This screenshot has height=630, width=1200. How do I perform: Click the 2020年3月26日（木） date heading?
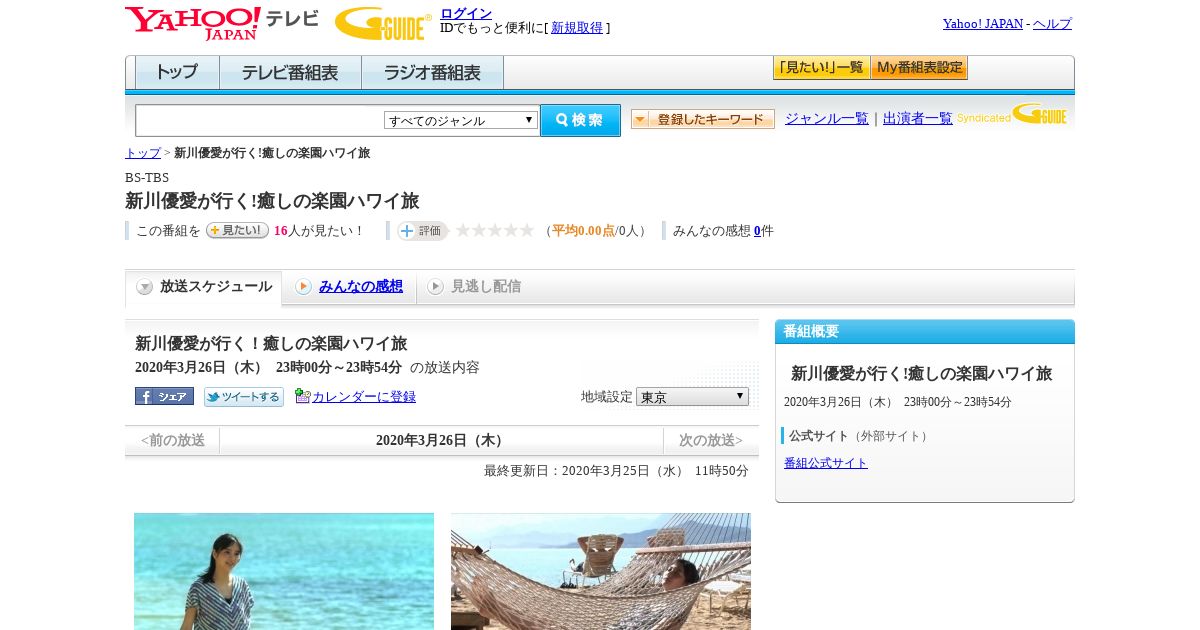pos(441,441)
